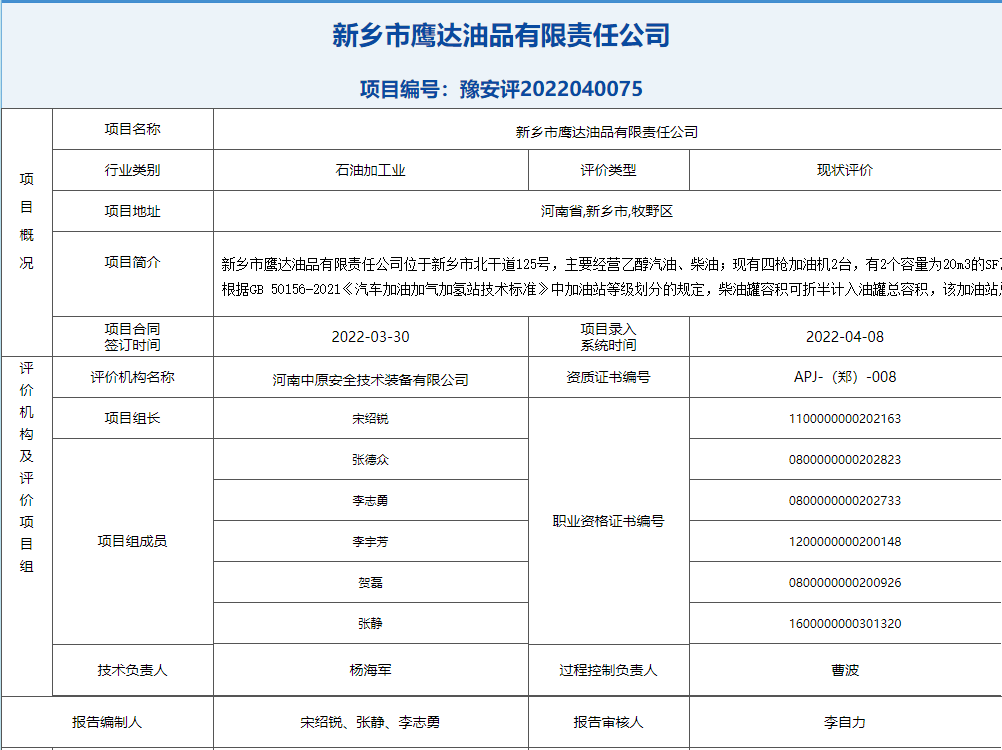Click the 职业资格证书编号 label

pos(608,521)
